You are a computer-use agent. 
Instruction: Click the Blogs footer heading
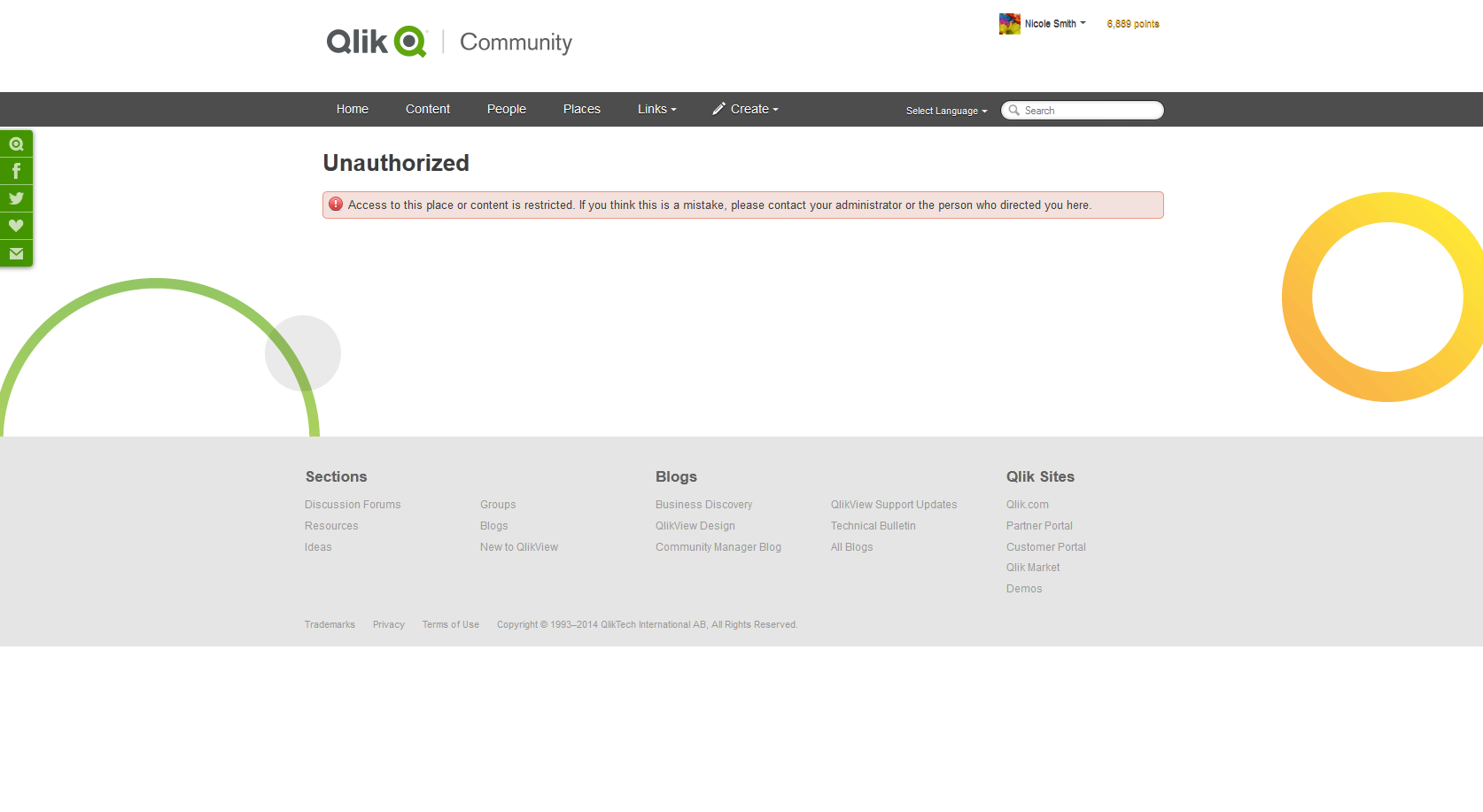(x=676, y=476)
